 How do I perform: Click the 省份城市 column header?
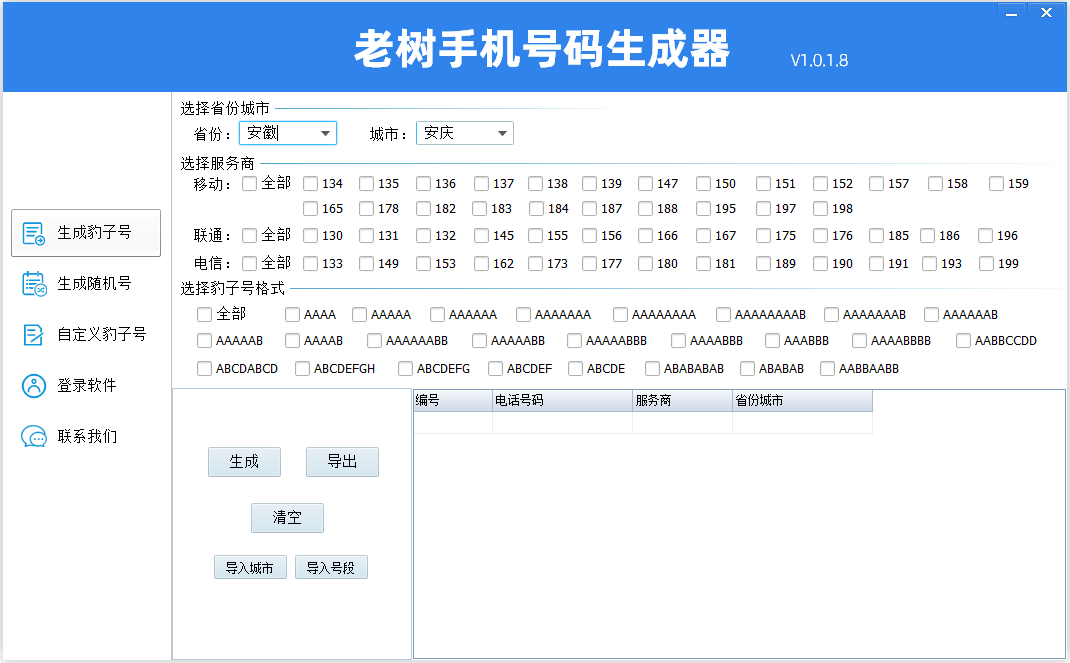point(802,400)
